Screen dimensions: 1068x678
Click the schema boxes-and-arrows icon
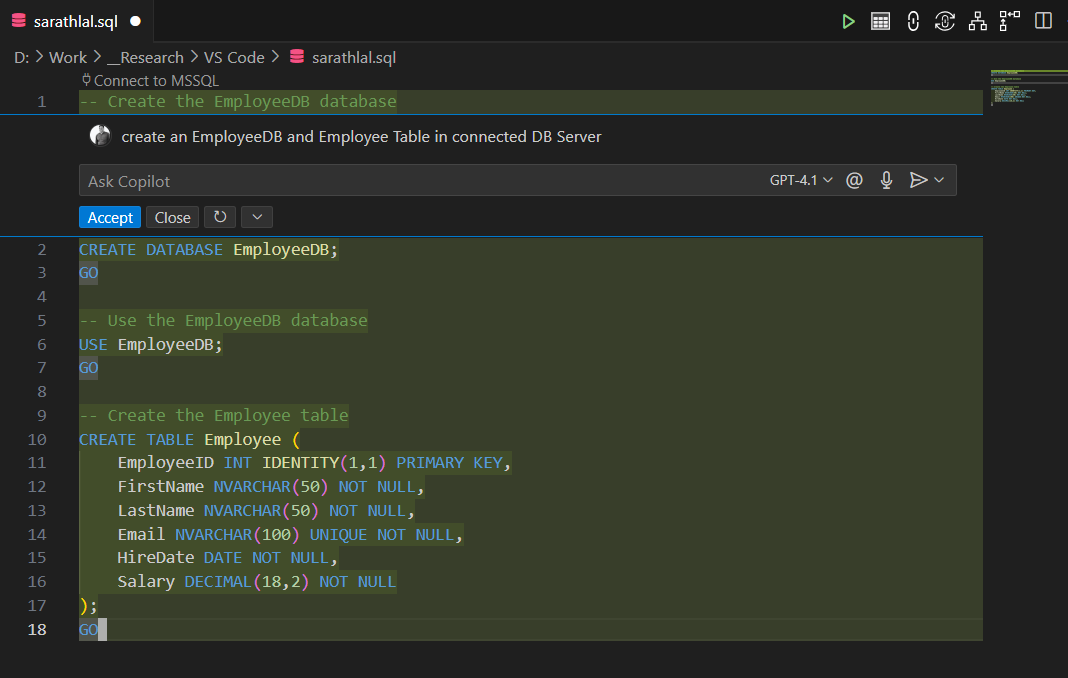(1009, 21)
